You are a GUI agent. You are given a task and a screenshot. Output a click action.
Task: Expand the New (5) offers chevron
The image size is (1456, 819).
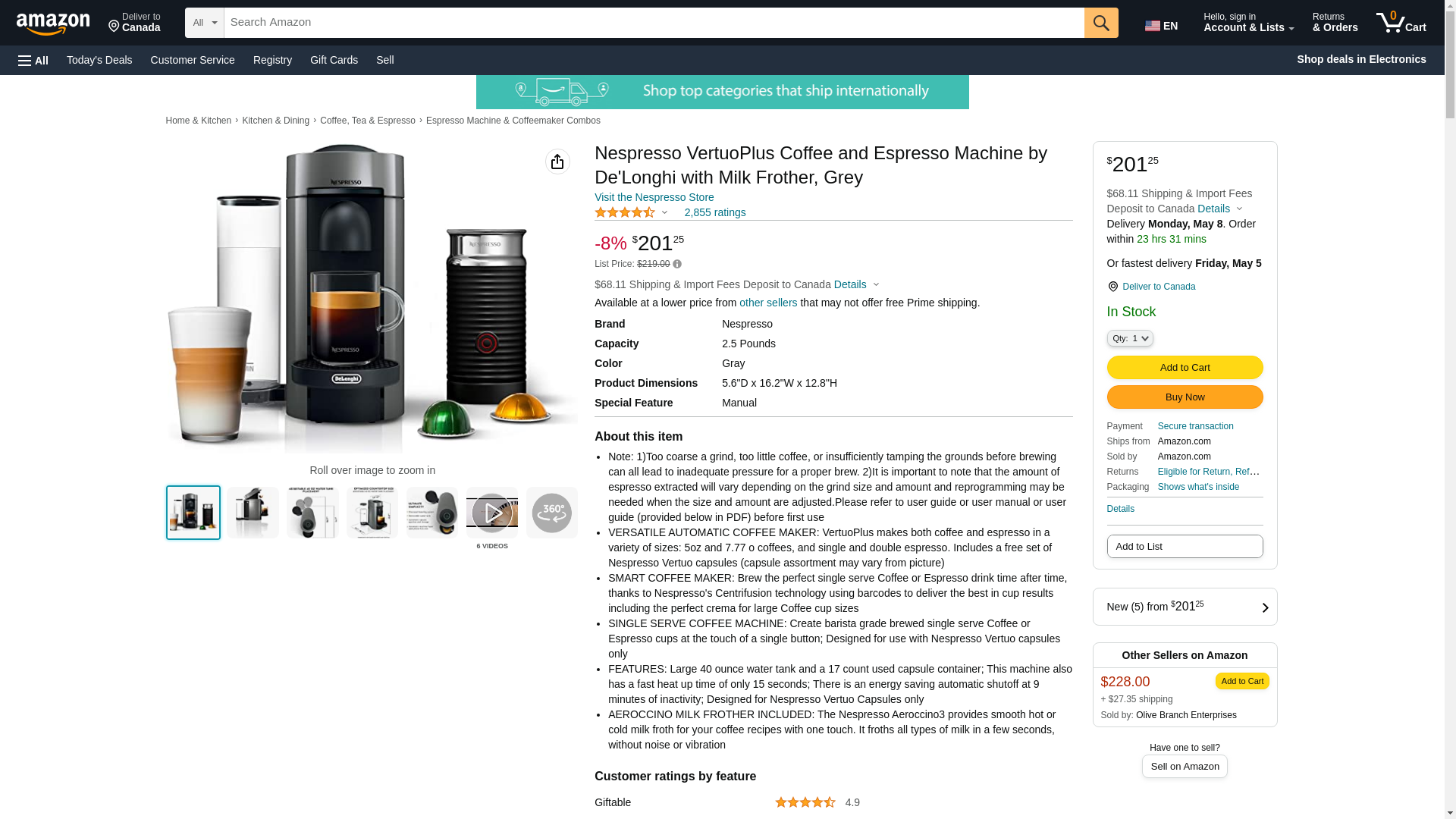1265,607
